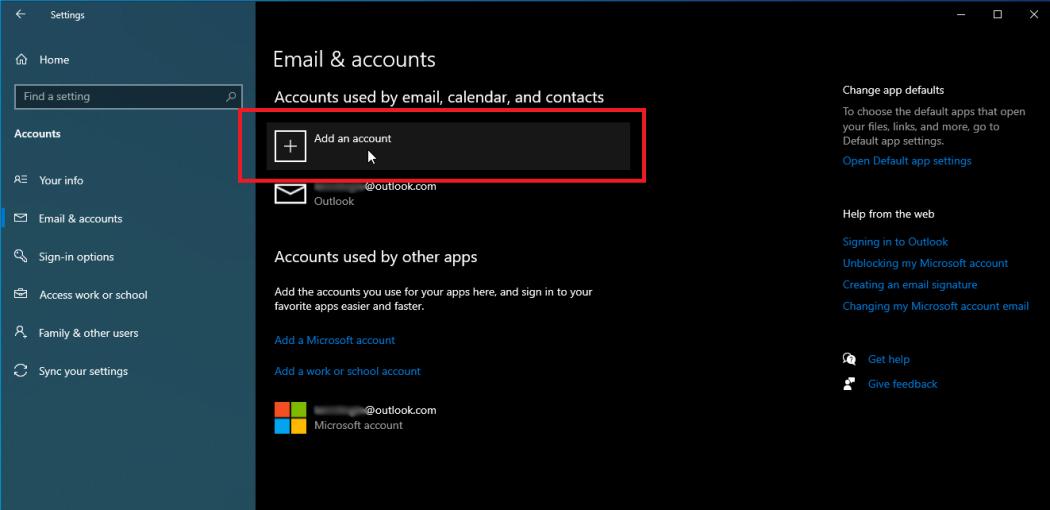Click the Sign-in options key icon
This screenshot has height=510, width=1050.
(21, 256)
